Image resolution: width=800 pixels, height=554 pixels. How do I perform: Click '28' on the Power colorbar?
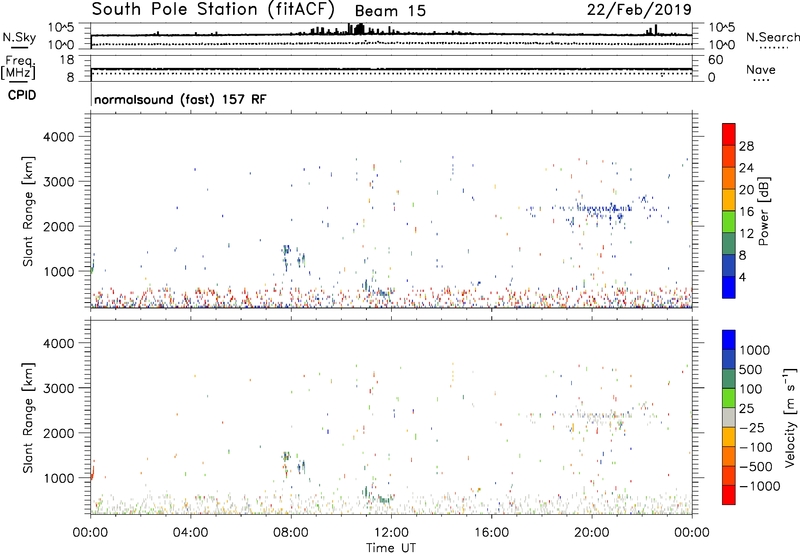(746, 146)
